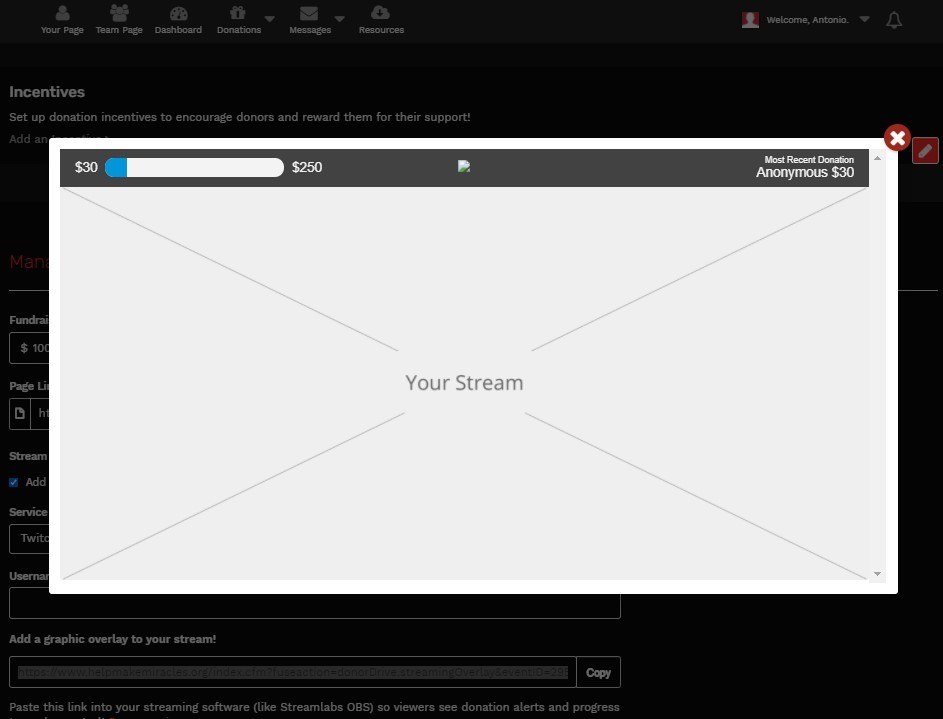Viewport: 943px width, 719px height.
Task: Go to the Team Page
Action: 119,19
